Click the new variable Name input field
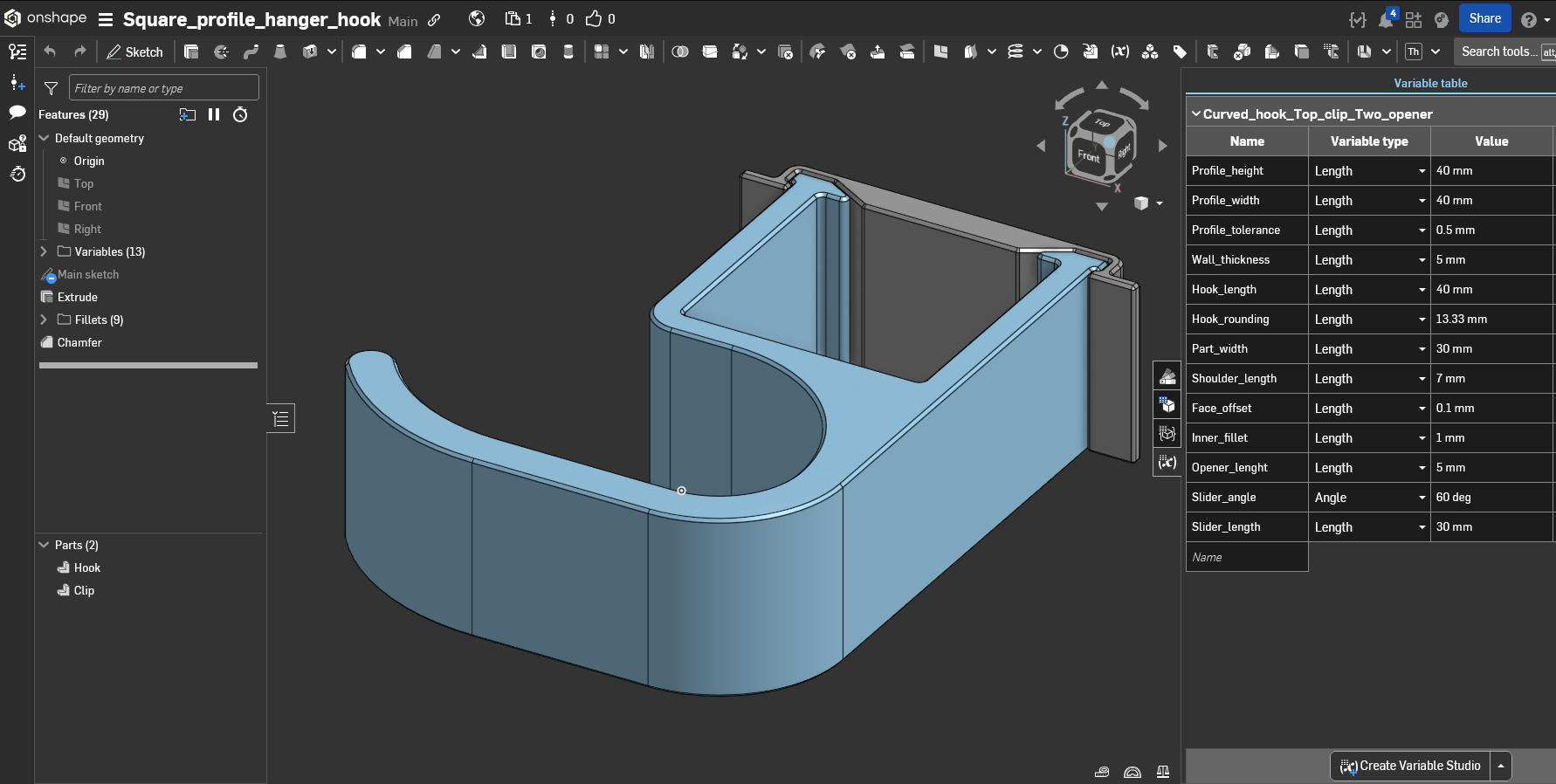The width and height of the screenshot is (1556, 784). point(1247,557)
